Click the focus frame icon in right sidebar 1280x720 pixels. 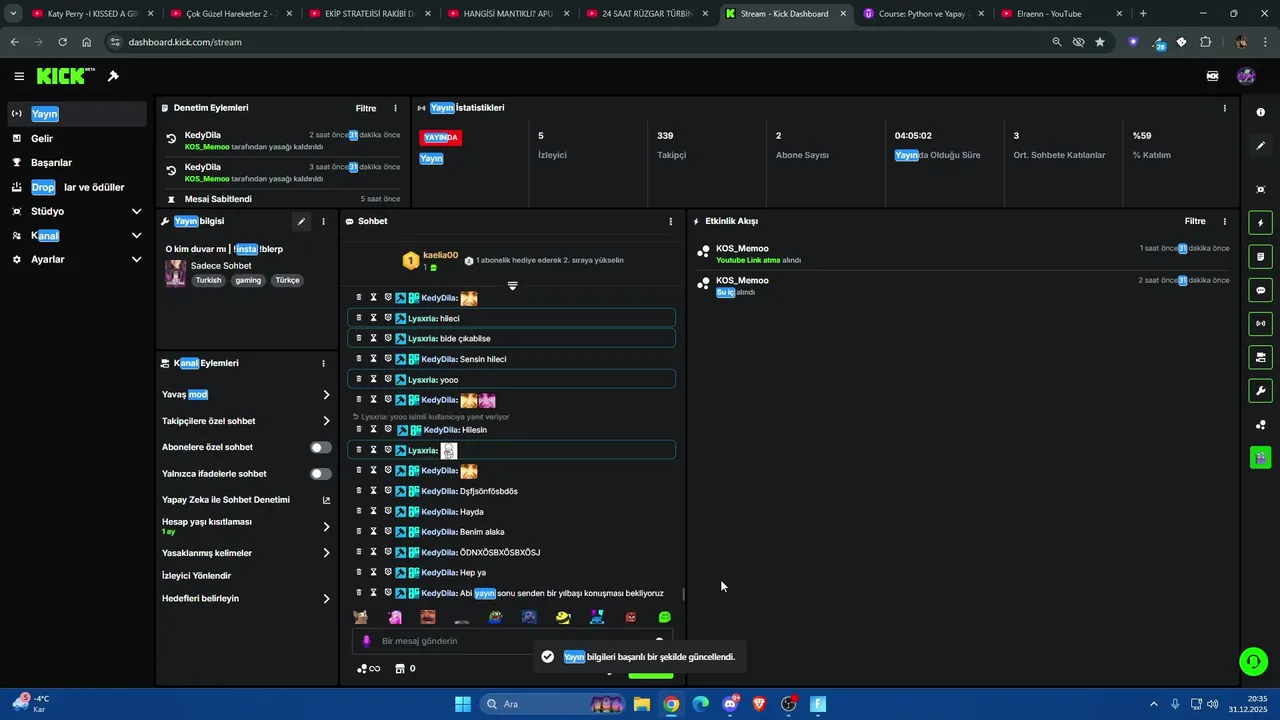pos(1261,190)
